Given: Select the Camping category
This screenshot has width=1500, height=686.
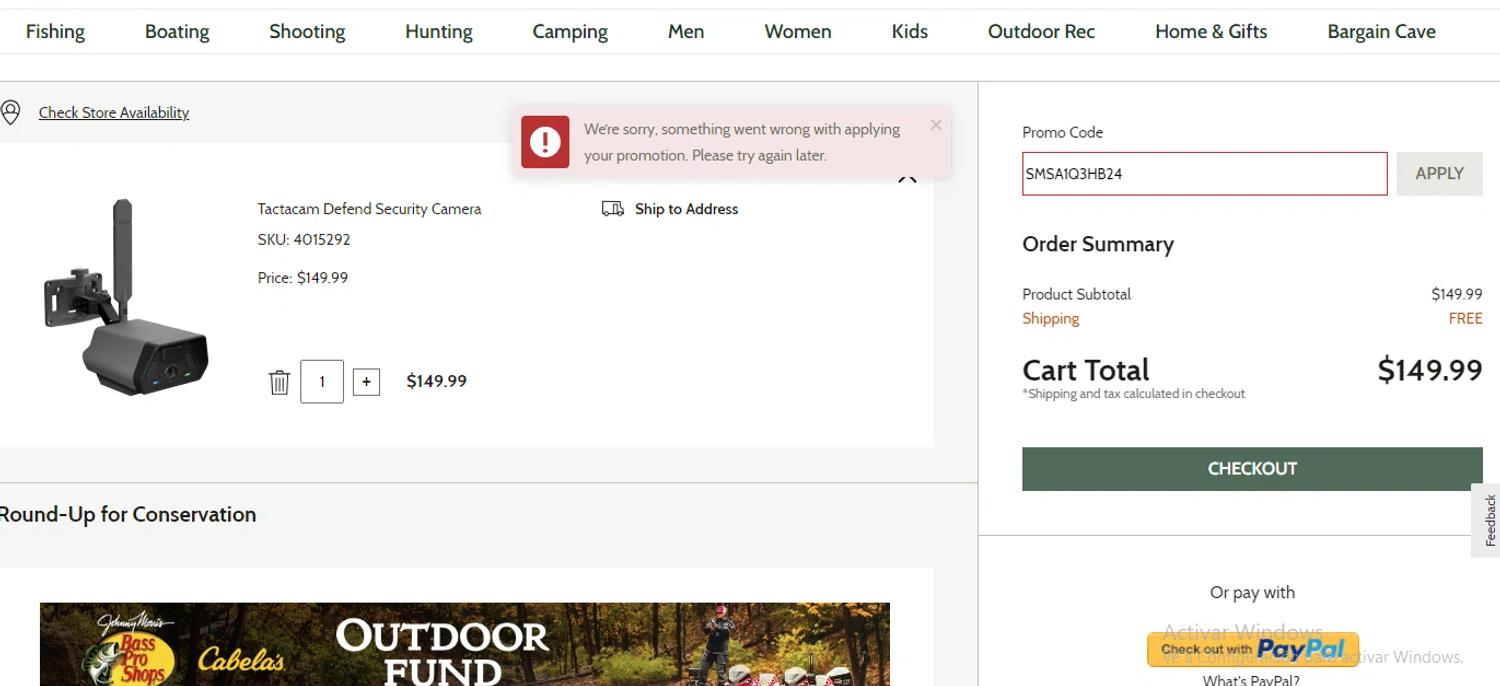Looking at the screenshot, I should pos(569,32).
